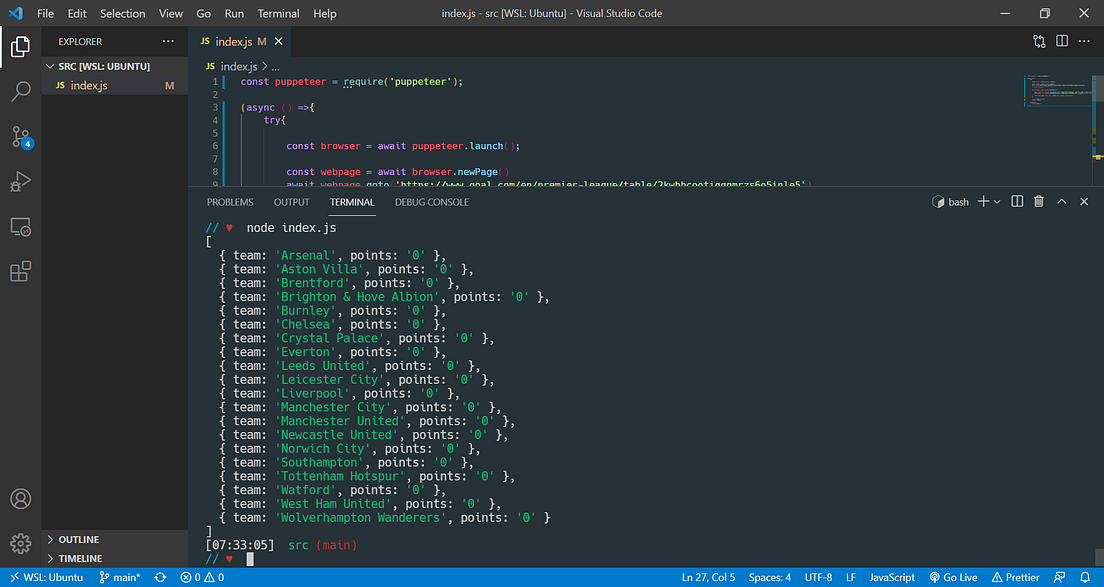Open the Explorer view in activity bar
The image size is (1104, 587).
click(20, 46)
